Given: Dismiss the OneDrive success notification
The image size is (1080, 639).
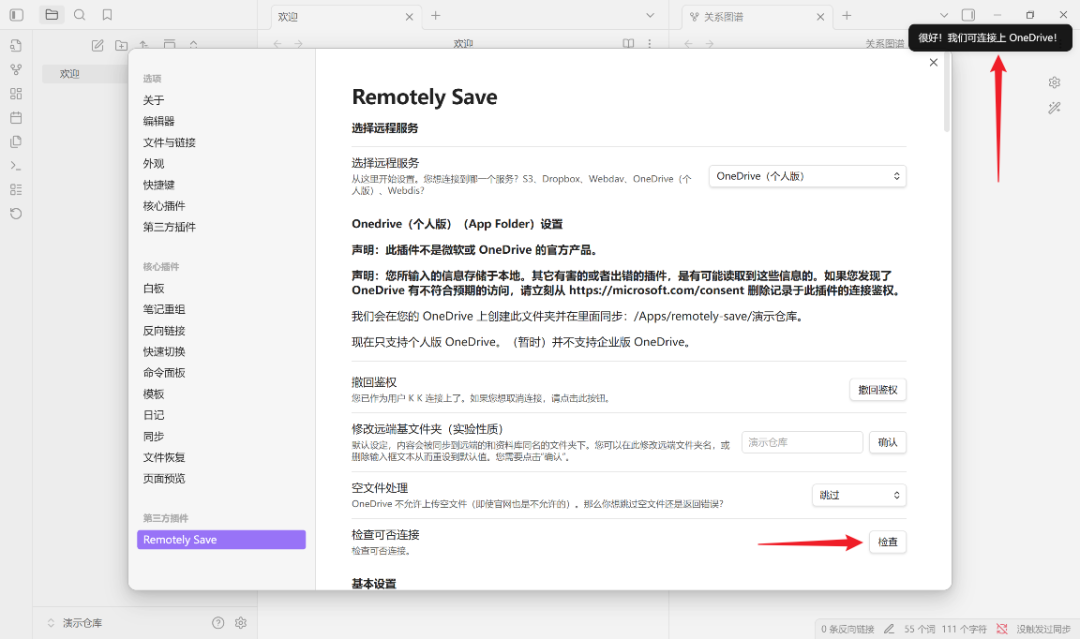Looking at the screenshot, I should pyautogui.click(x=990, y=38).
